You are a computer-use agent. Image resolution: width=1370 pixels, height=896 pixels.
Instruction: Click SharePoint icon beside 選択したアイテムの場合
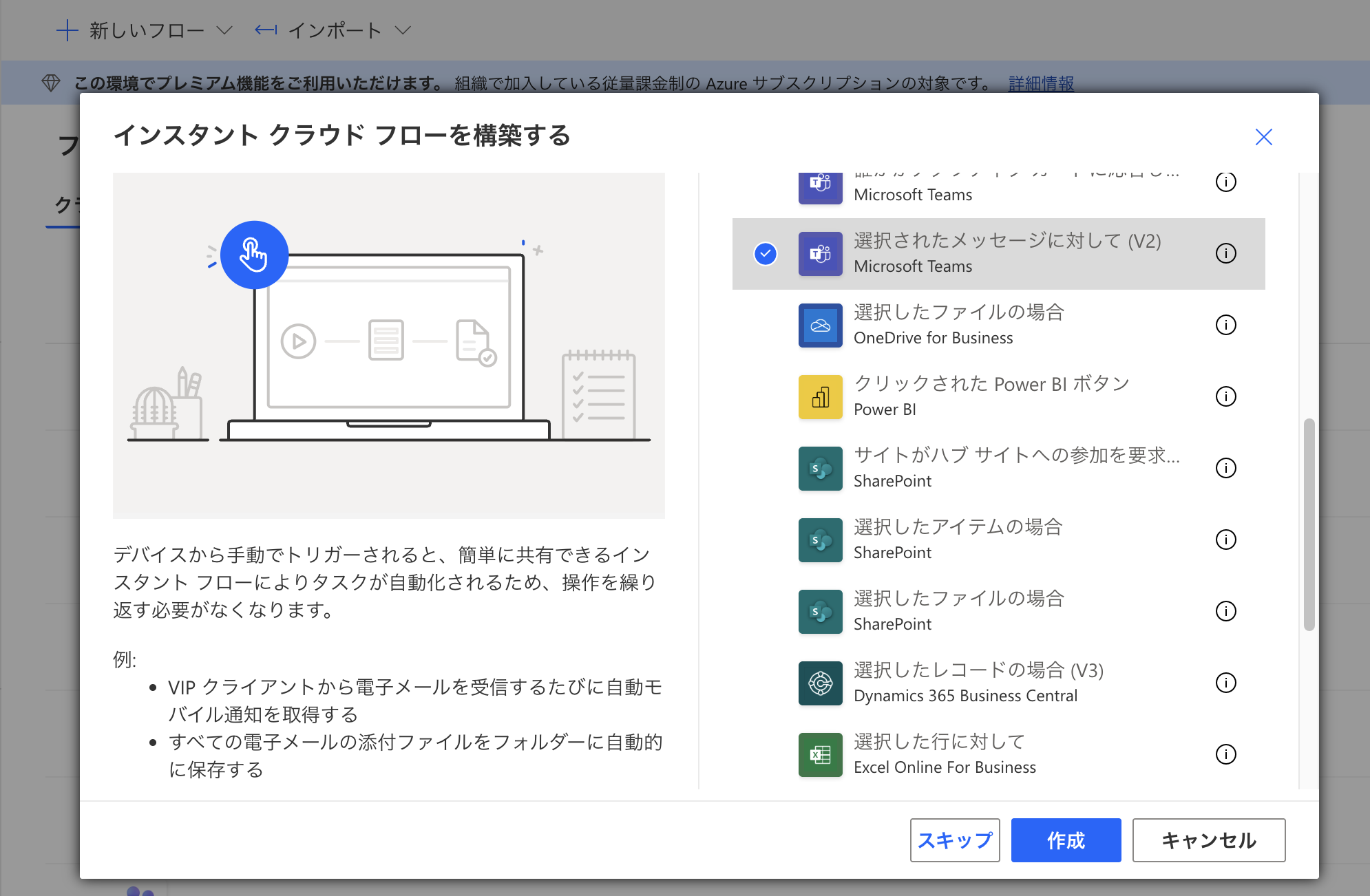pos(820,540)
